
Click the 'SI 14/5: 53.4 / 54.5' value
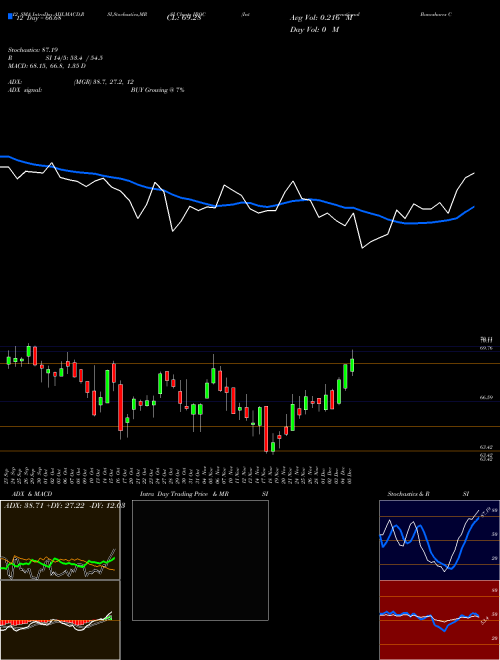(x=74, y=58)
